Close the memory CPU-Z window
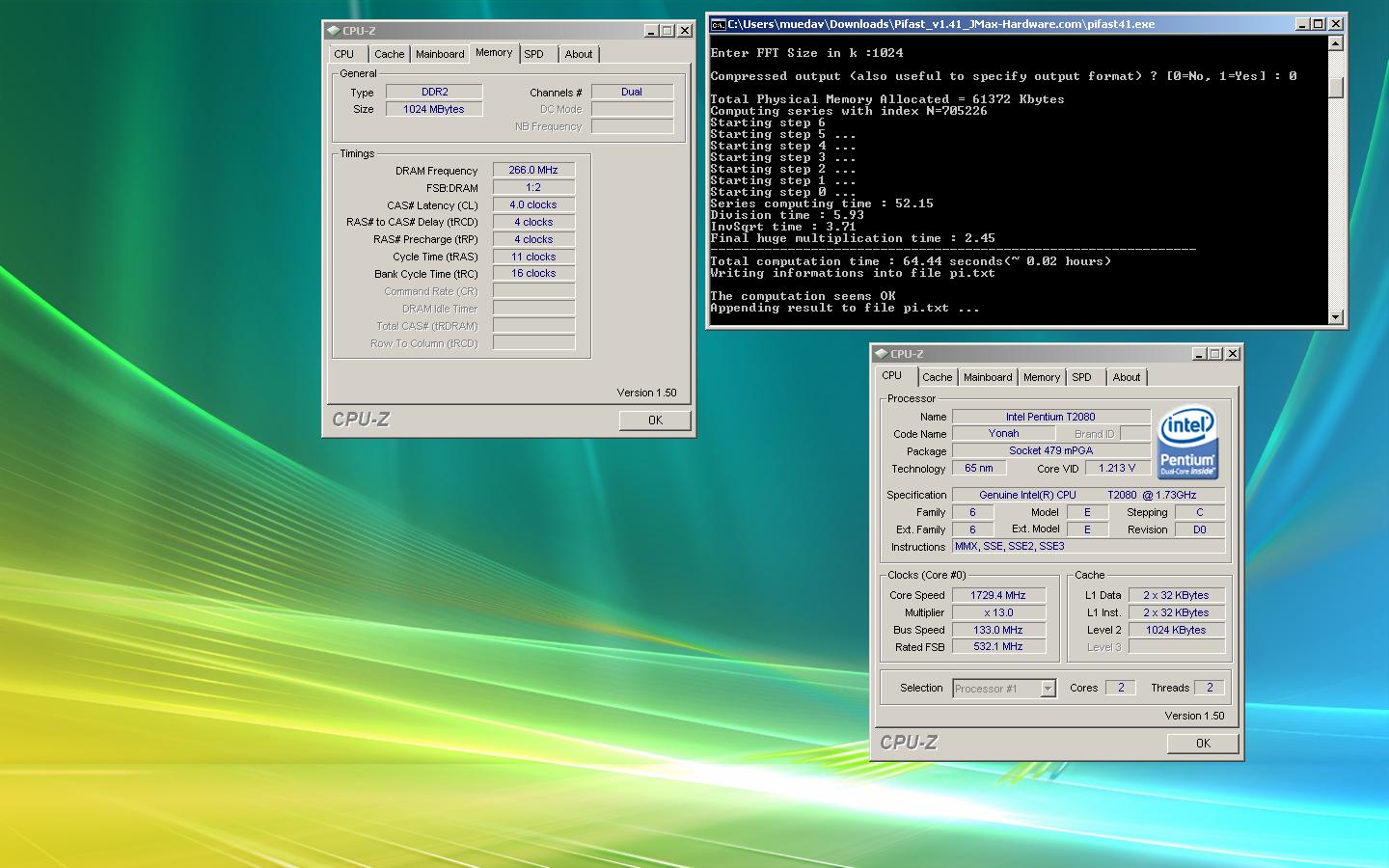Viewport: 1389px width, 868px height. click(x=685, y=31)
